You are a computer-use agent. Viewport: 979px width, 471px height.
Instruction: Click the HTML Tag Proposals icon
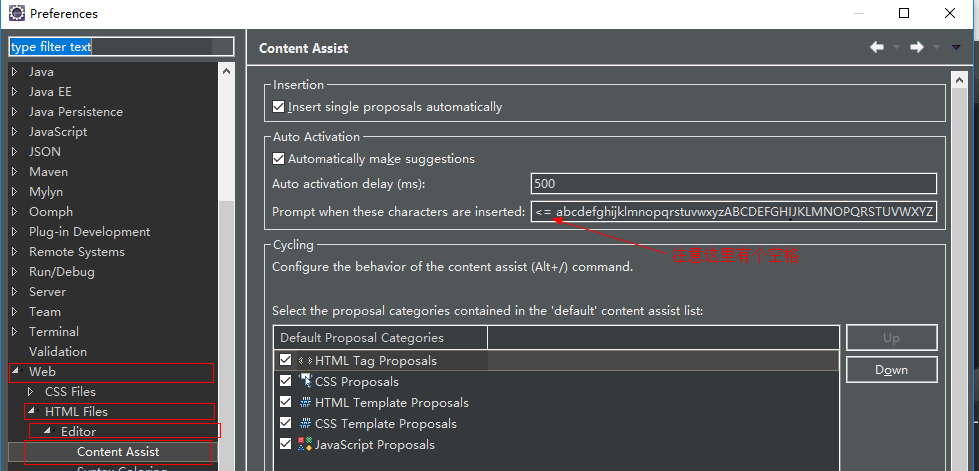[305, 361]
